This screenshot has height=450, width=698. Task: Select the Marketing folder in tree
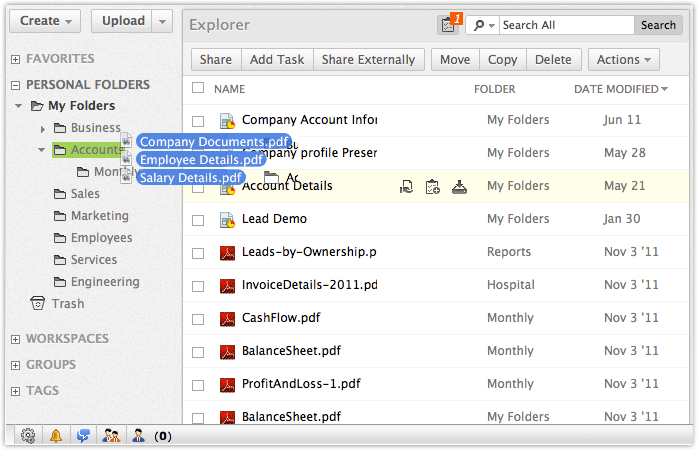click(99, 216)
